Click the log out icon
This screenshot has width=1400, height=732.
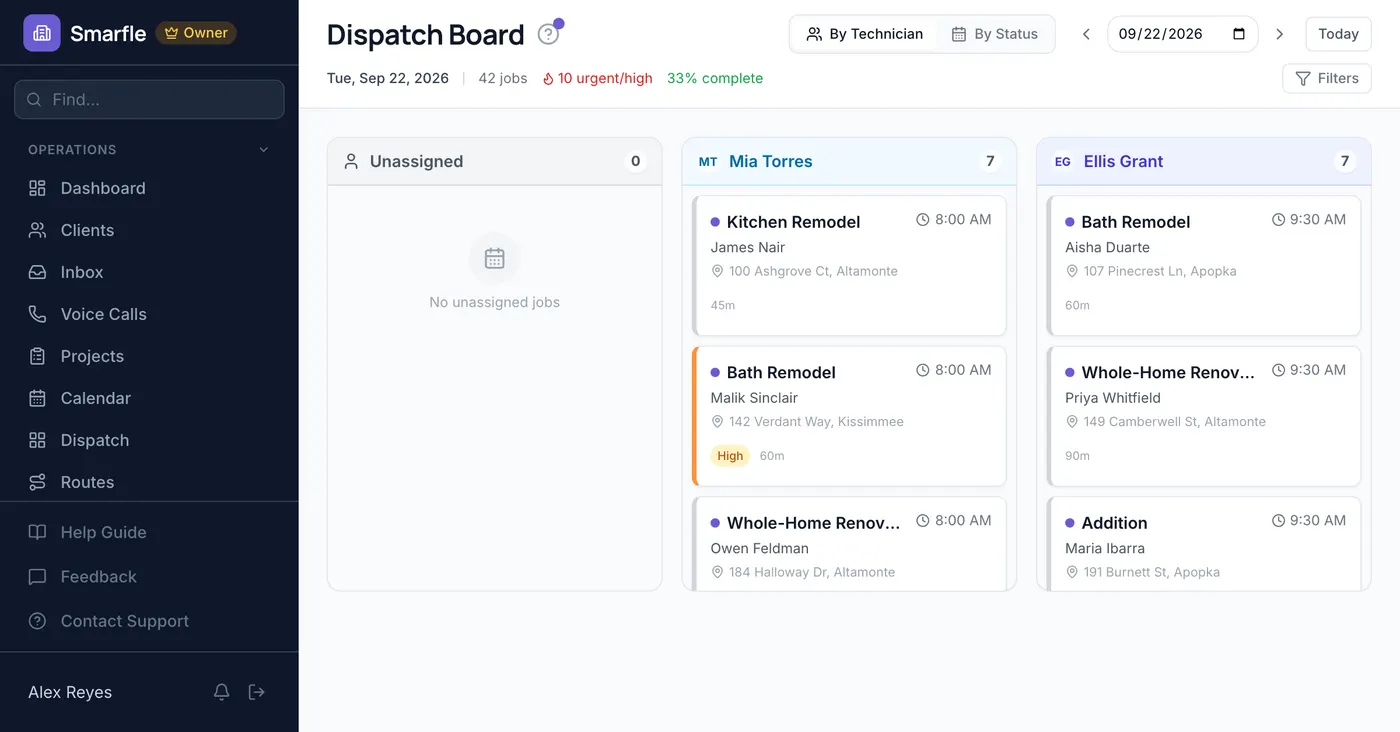pyautogui.click(x=257, y=692)
